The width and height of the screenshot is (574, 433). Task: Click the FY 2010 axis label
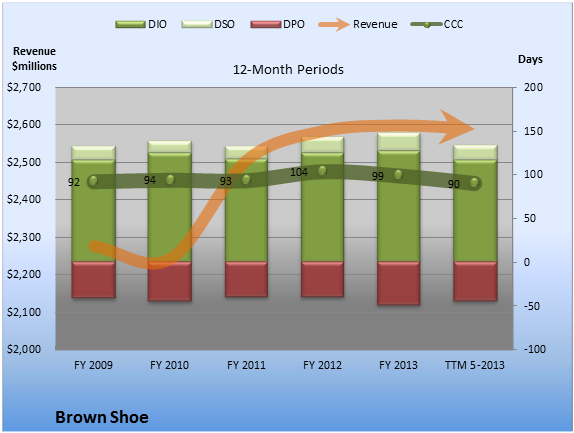pos(169,365)
